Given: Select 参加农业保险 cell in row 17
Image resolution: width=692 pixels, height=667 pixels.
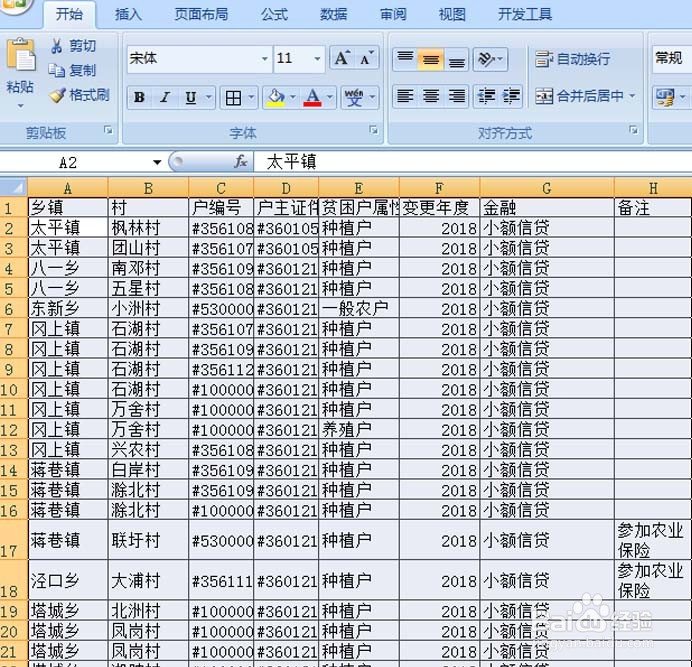Looking at the screenshot, I should (x=653, y=539).
